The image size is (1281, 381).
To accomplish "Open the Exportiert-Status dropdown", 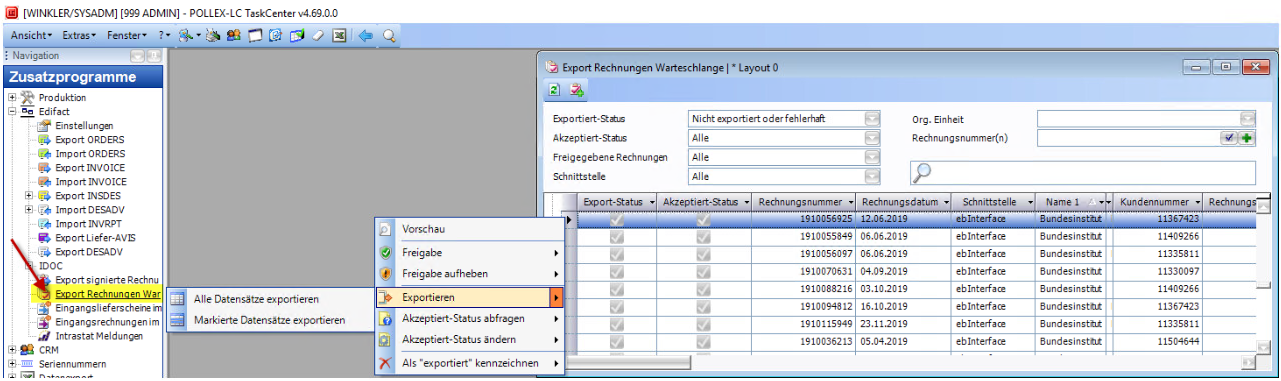I will [x=873, y=119].
